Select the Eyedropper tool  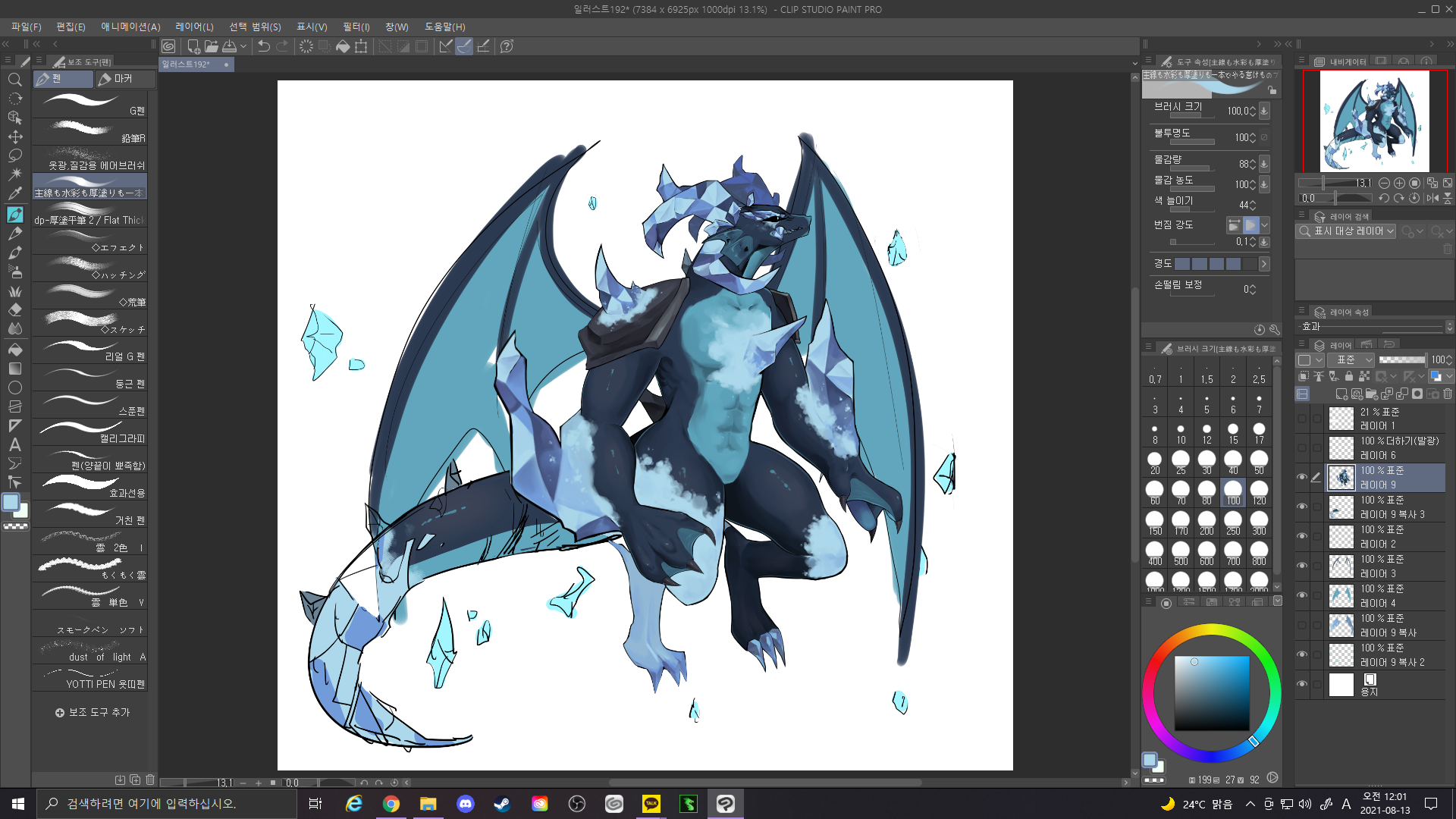(14, 194)
